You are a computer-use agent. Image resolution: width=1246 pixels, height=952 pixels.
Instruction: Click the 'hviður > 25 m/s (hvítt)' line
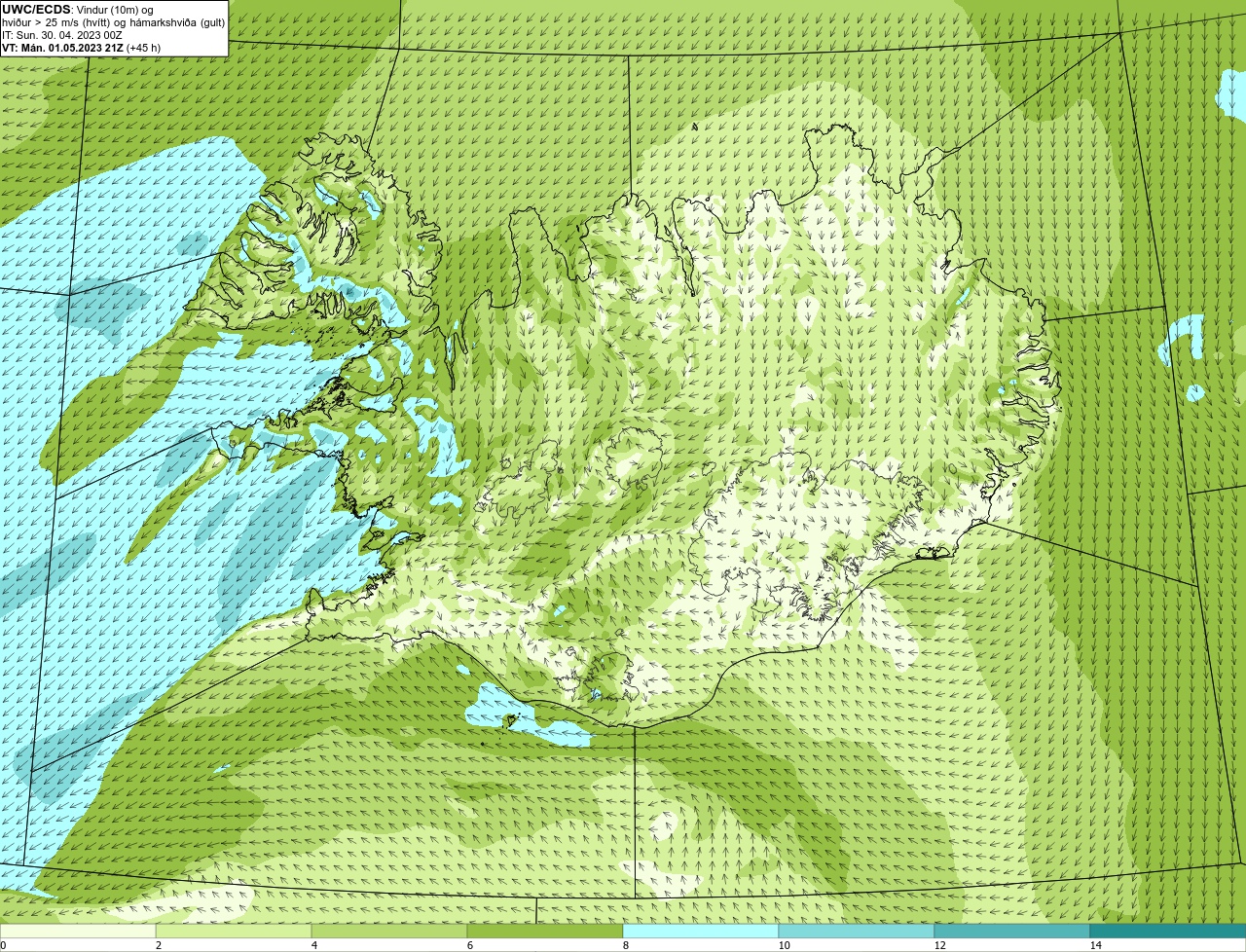114,22
